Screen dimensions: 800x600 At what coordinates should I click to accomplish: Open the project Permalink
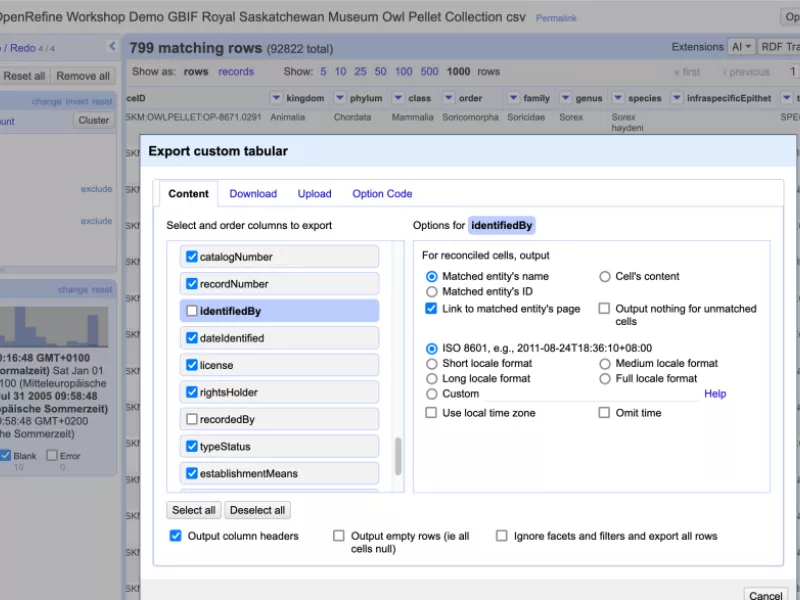click(556, 17)
